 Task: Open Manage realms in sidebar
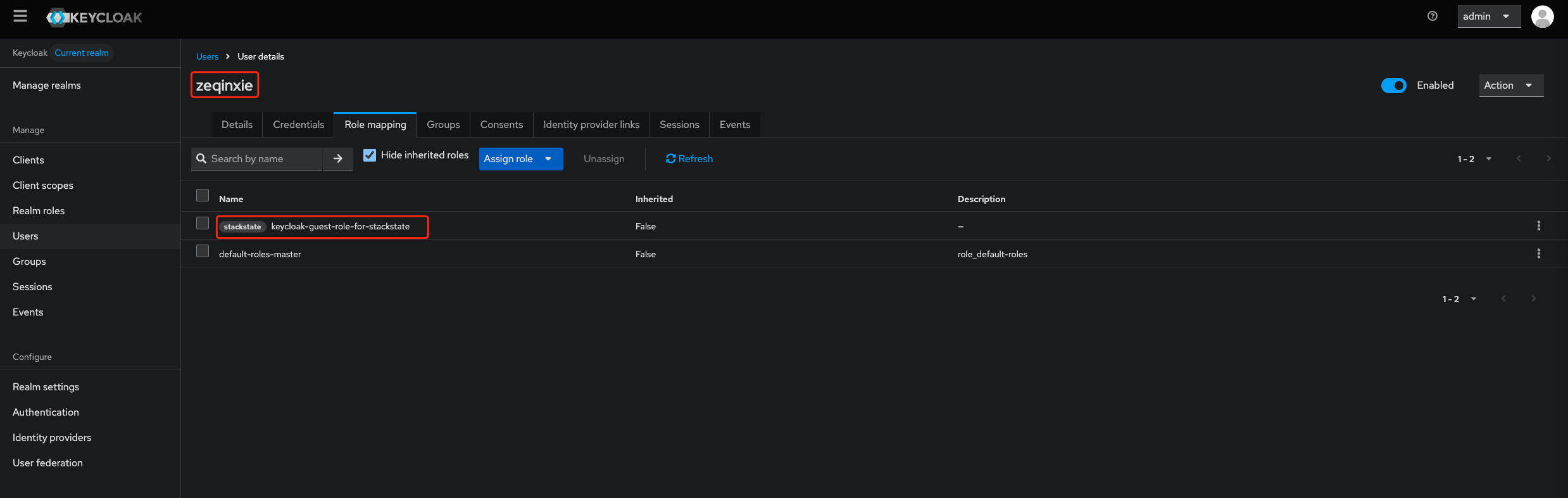(x=47, y=85)
